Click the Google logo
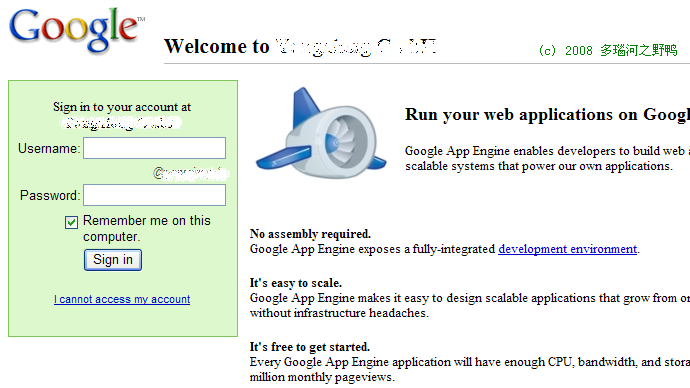 (x=77, y=30)
